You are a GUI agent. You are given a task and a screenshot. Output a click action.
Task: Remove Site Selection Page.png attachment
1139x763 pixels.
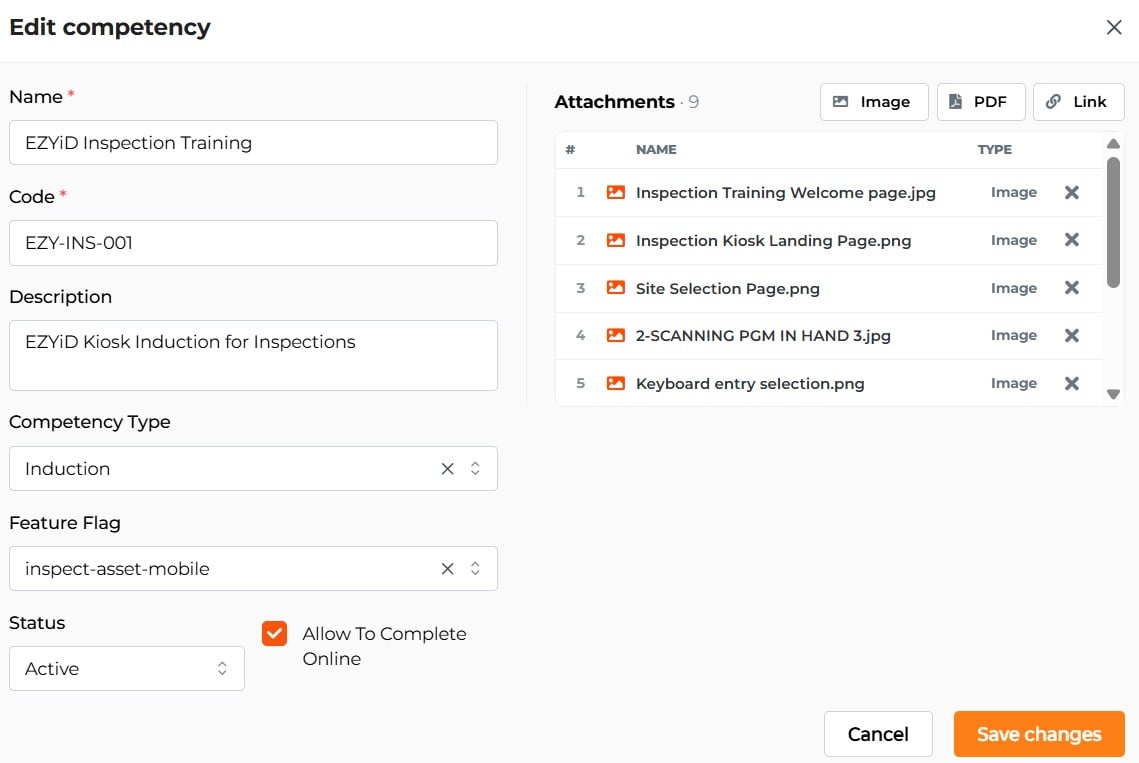1071,288
